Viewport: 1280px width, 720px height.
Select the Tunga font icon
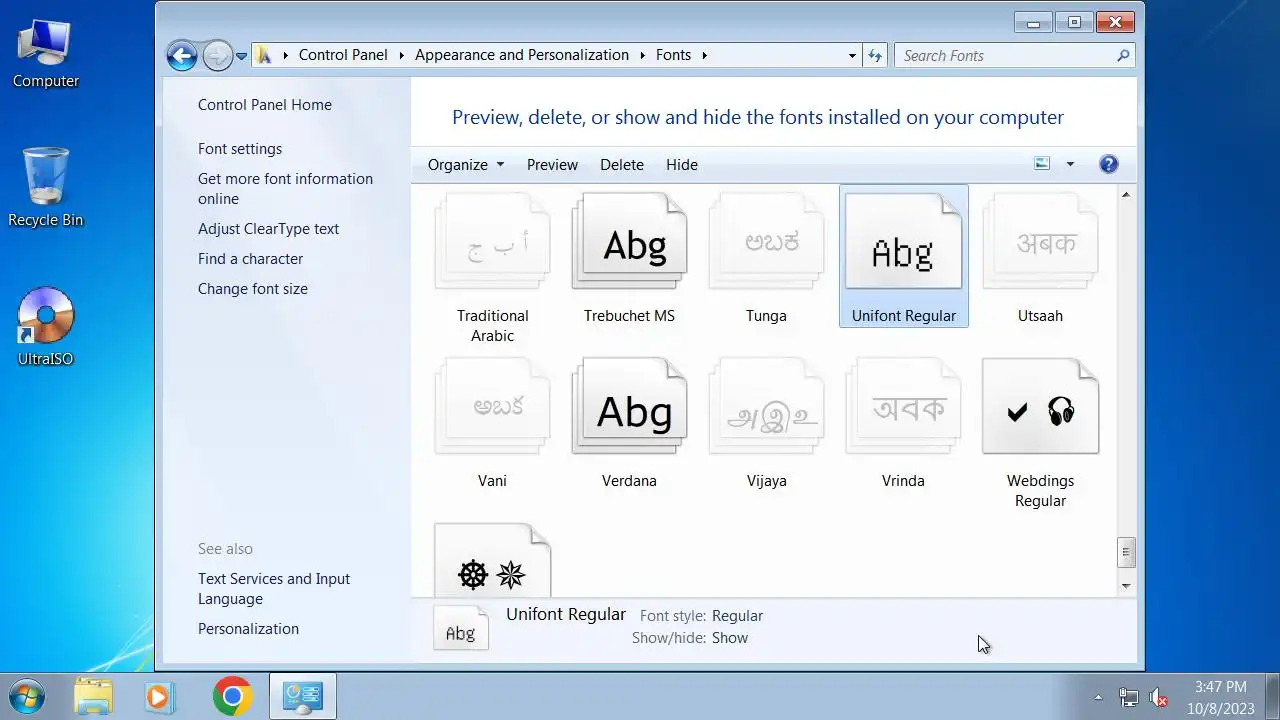click(766, 243)
